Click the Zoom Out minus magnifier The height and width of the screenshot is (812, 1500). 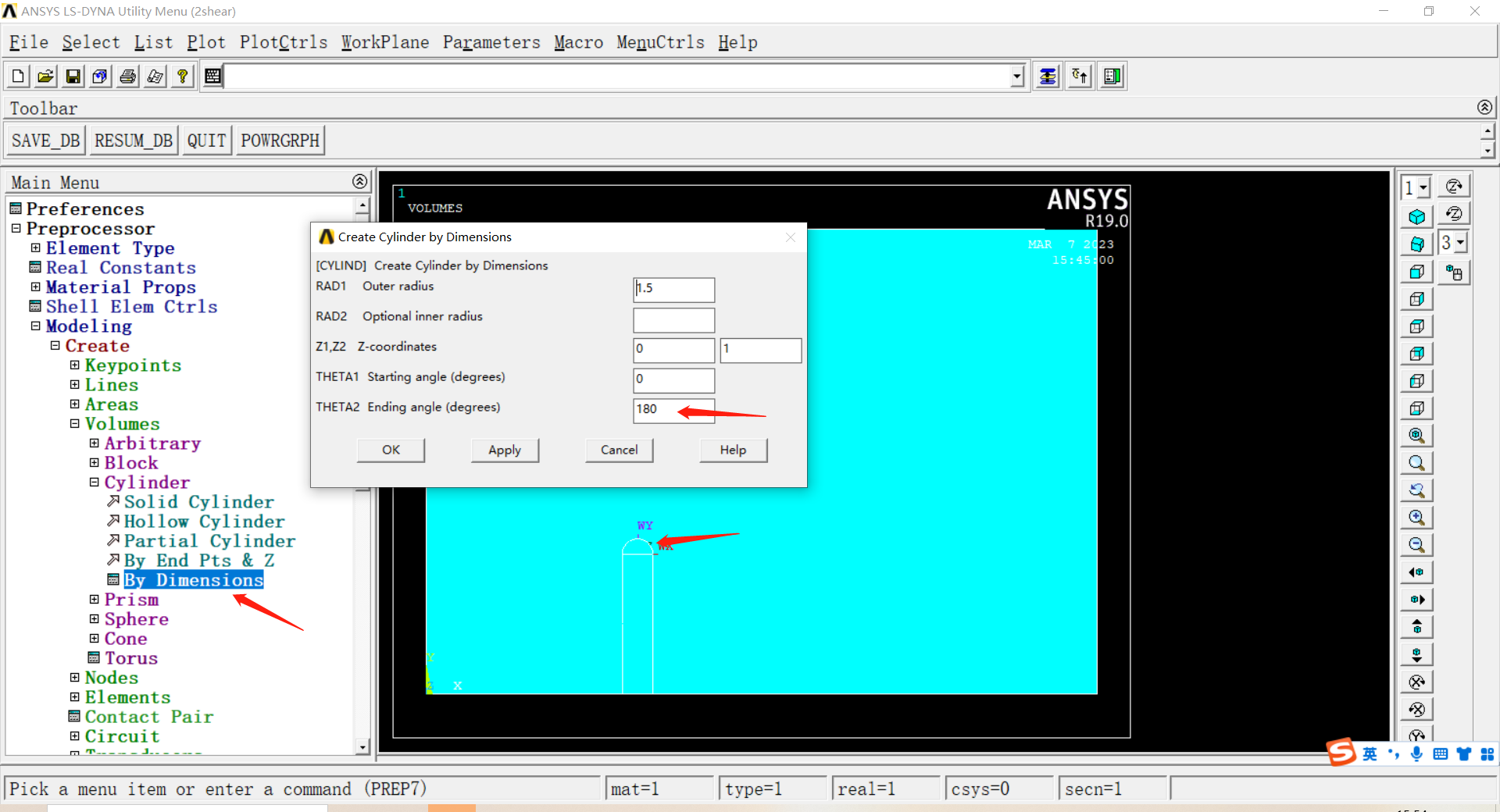[x=1416, y=544]
